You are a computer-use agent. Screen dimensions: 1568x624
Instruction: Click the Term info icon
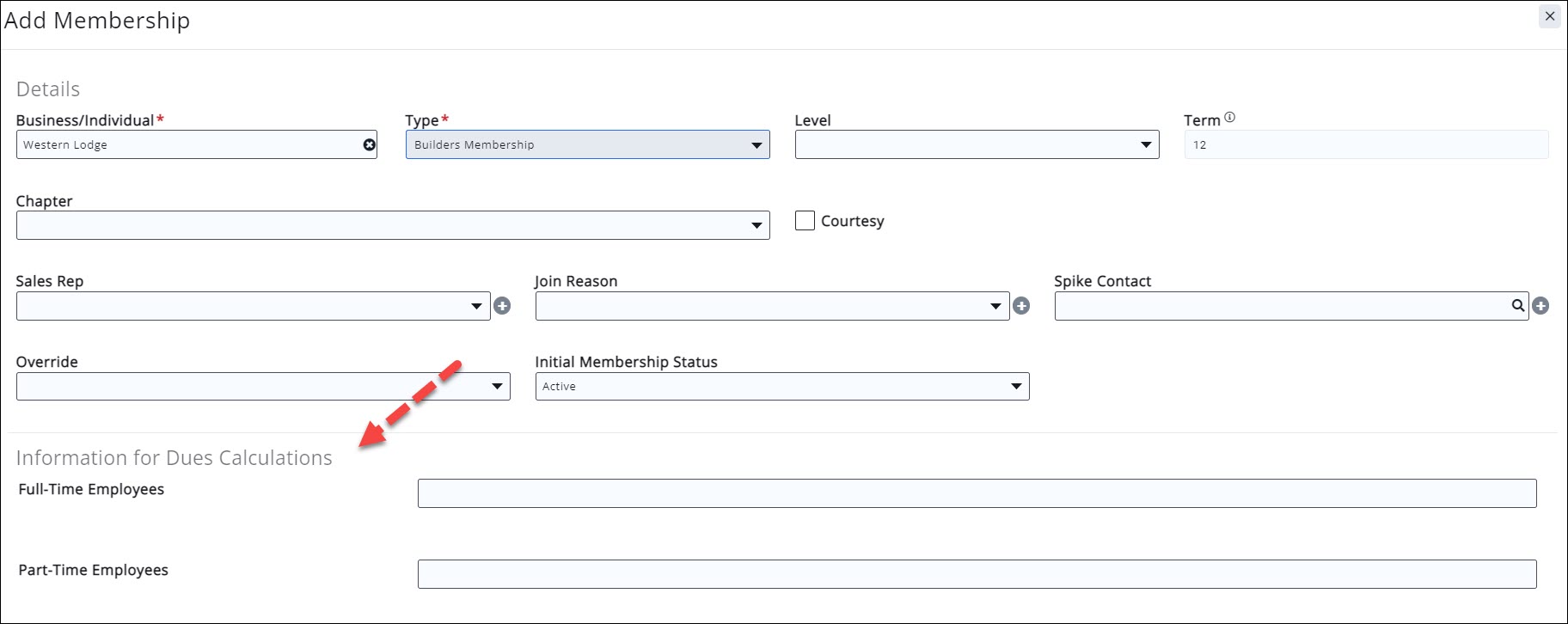click(x=1229, y=118)
